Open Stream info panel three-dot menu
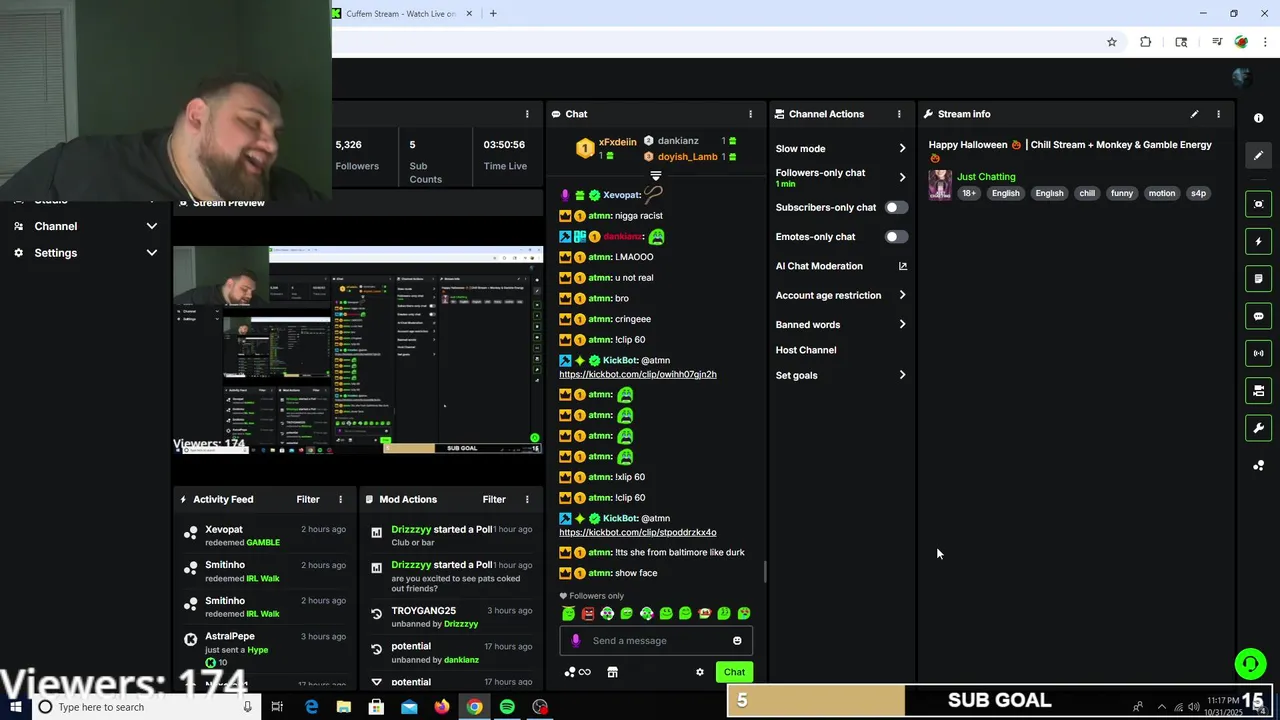 pos(1218,114)
